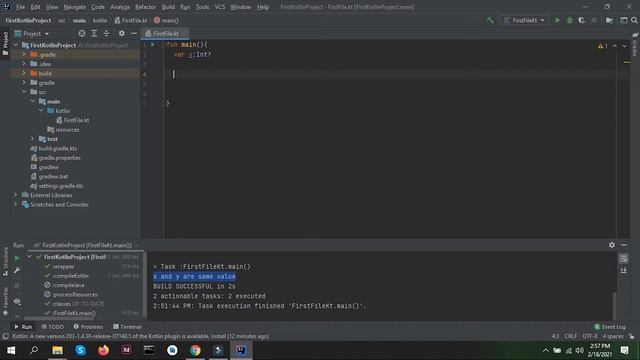Open File Explorer from taskbar
Image resolution: width=640 pixels, height=360 pixels.
coord(57,350)
